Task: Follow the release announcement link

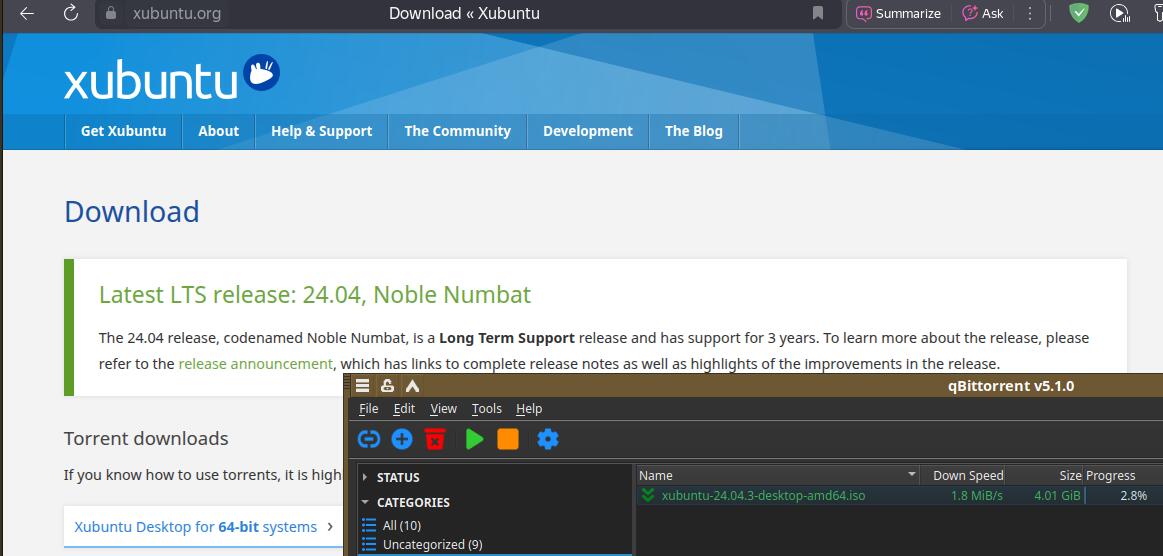Action: click(x=255, y=364)
